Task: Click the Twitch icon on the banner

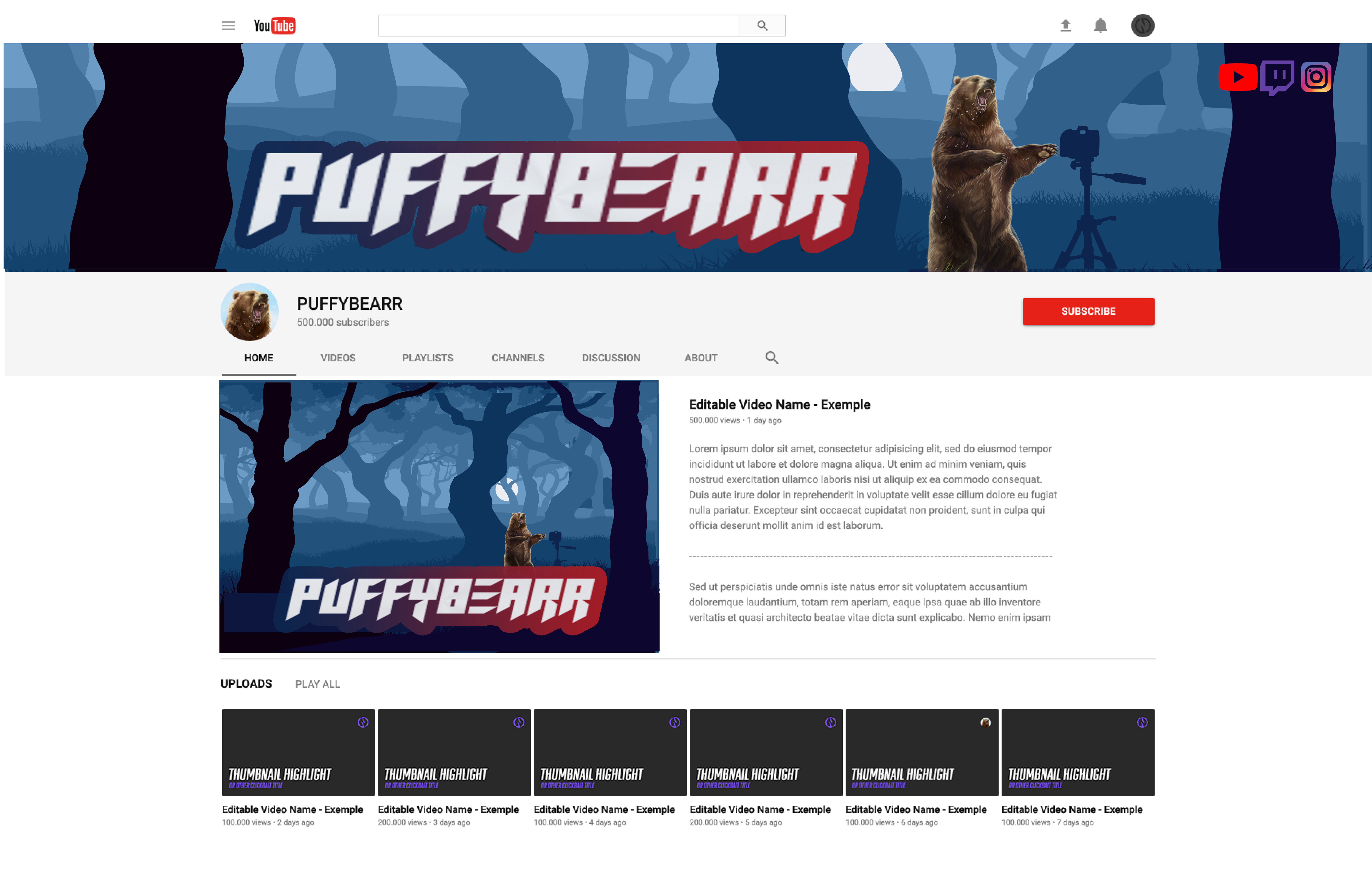Action: point(1278,77)
